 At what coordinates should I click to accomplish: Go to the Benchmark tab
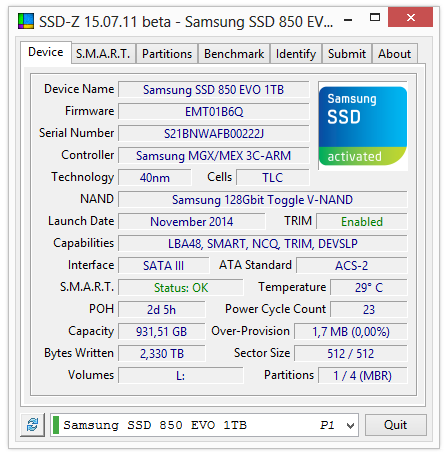pyautogui.click(x=234, y=54)
